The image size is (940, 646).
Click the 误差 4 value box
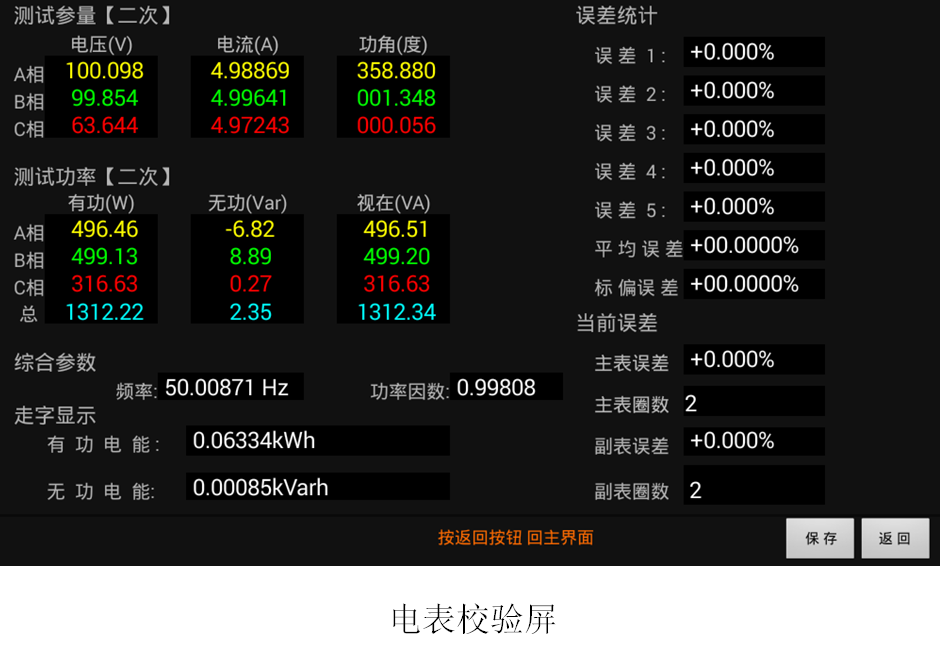coord(754,168)
